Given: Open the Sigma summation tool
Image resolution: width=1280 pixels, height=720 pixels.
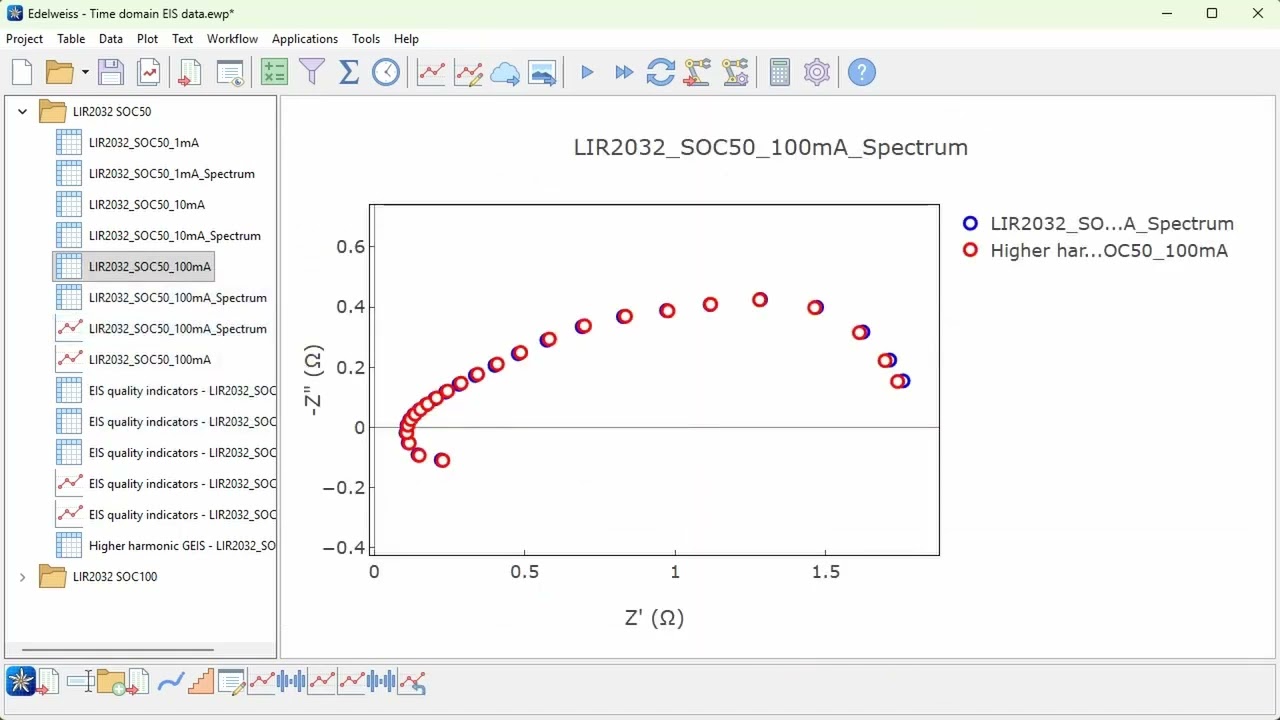Looking at the screenshot, I should coord(349,72).
